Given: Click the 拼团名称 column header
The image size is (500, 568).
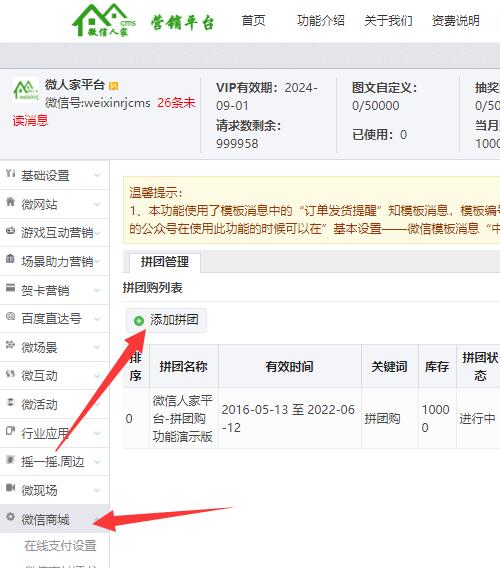Looking at the screenshot, I should click(184, 366).
